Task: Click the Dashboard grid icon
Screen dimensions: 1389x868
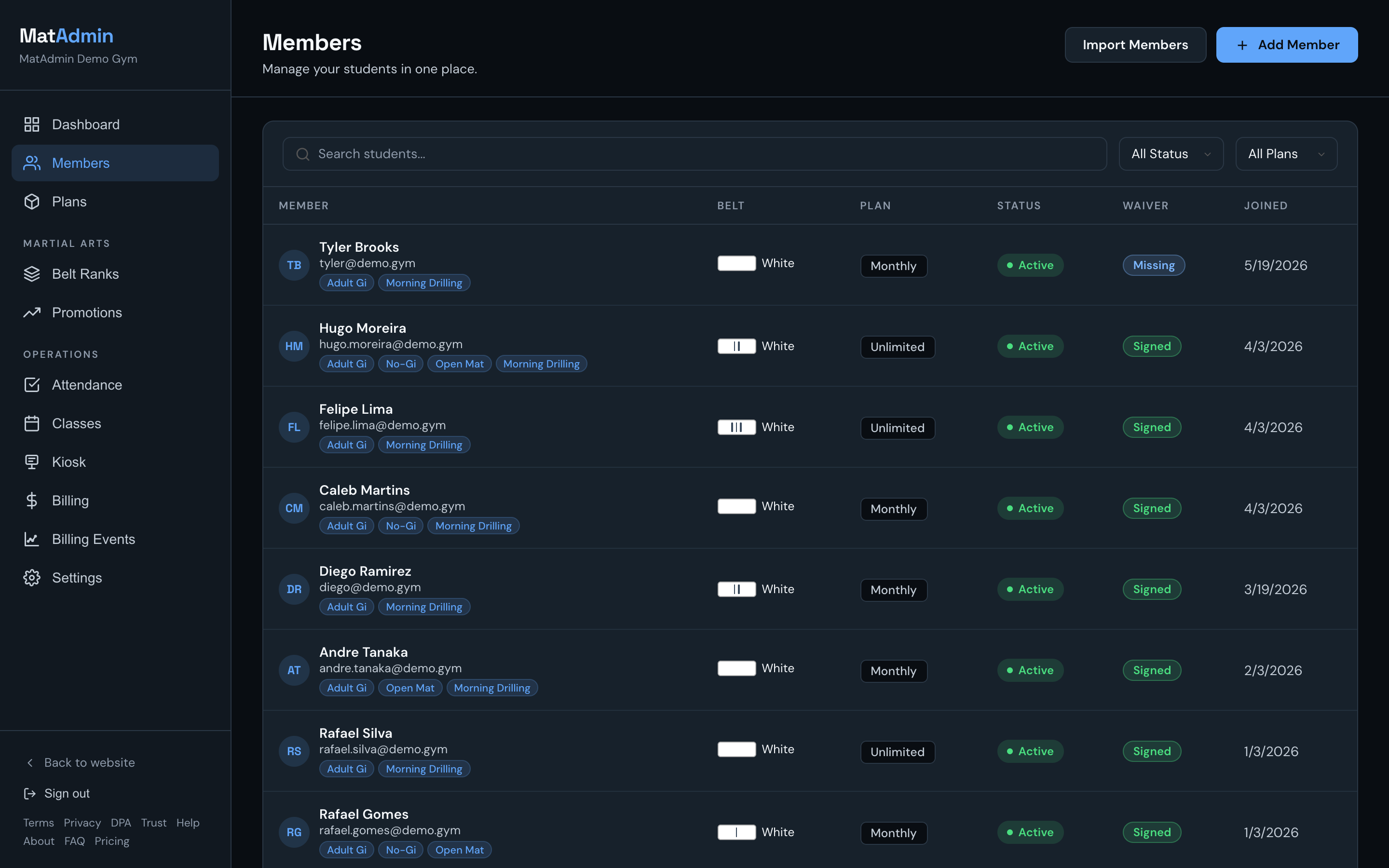Action: coord(31,124)
